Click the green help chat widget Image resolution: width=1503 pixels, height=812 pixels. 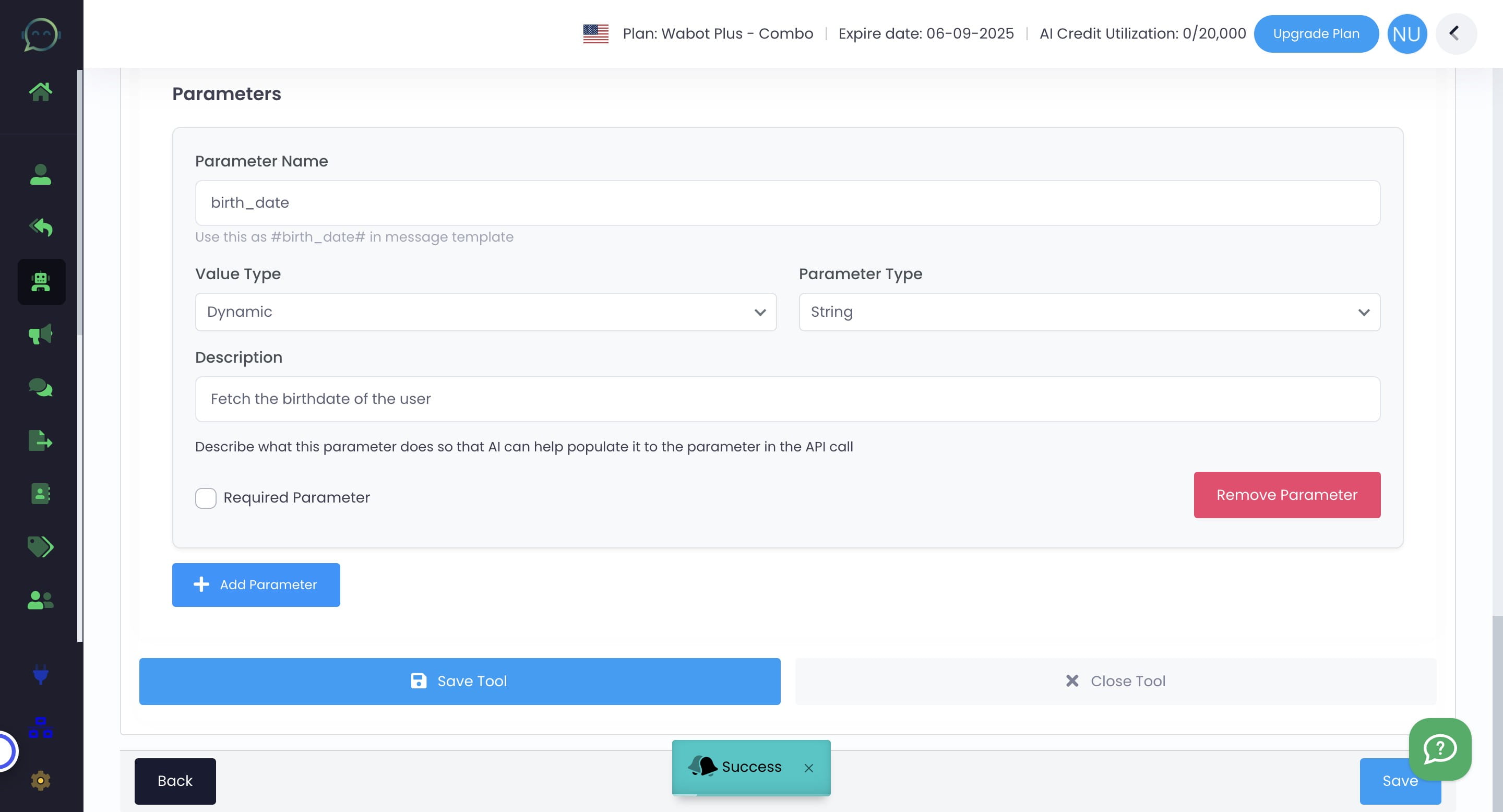point(1439,749)
